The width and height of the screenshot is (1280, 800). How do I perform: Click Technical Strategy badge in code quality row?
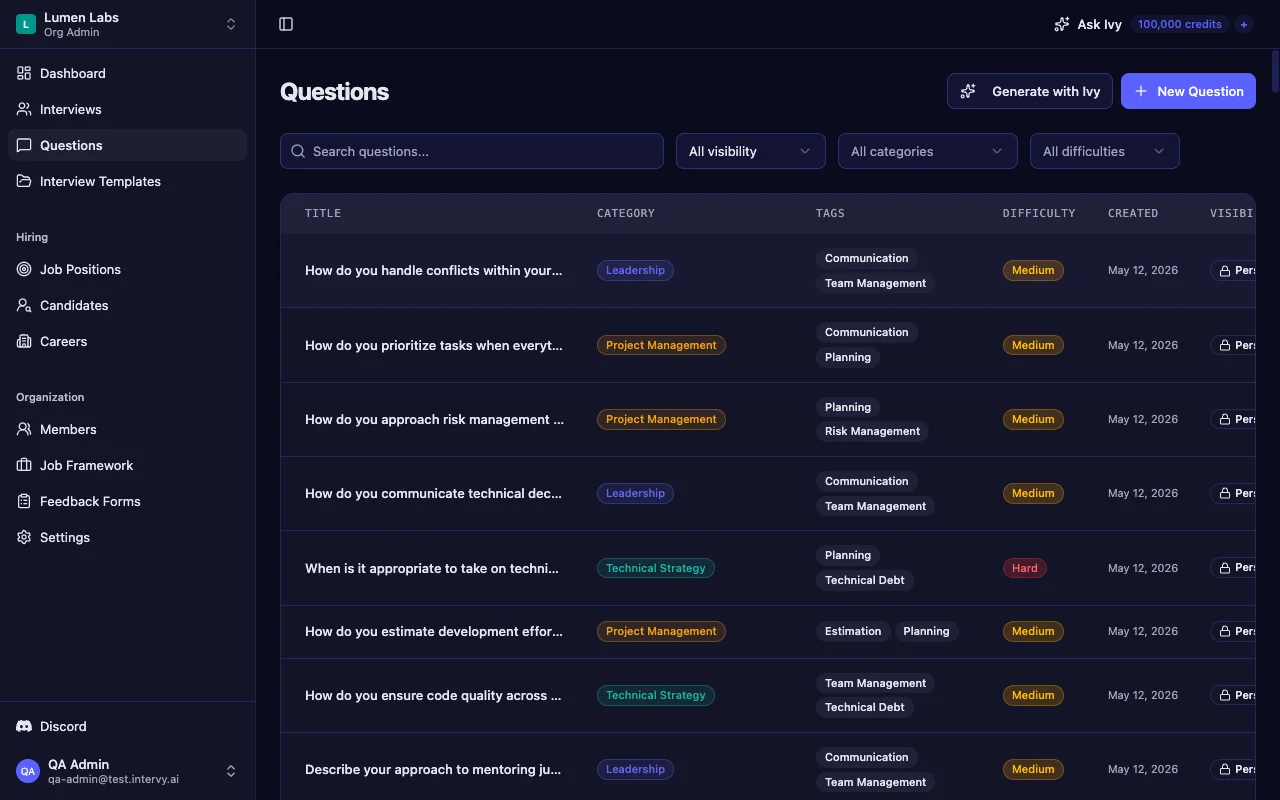click(x=656, y=695)
